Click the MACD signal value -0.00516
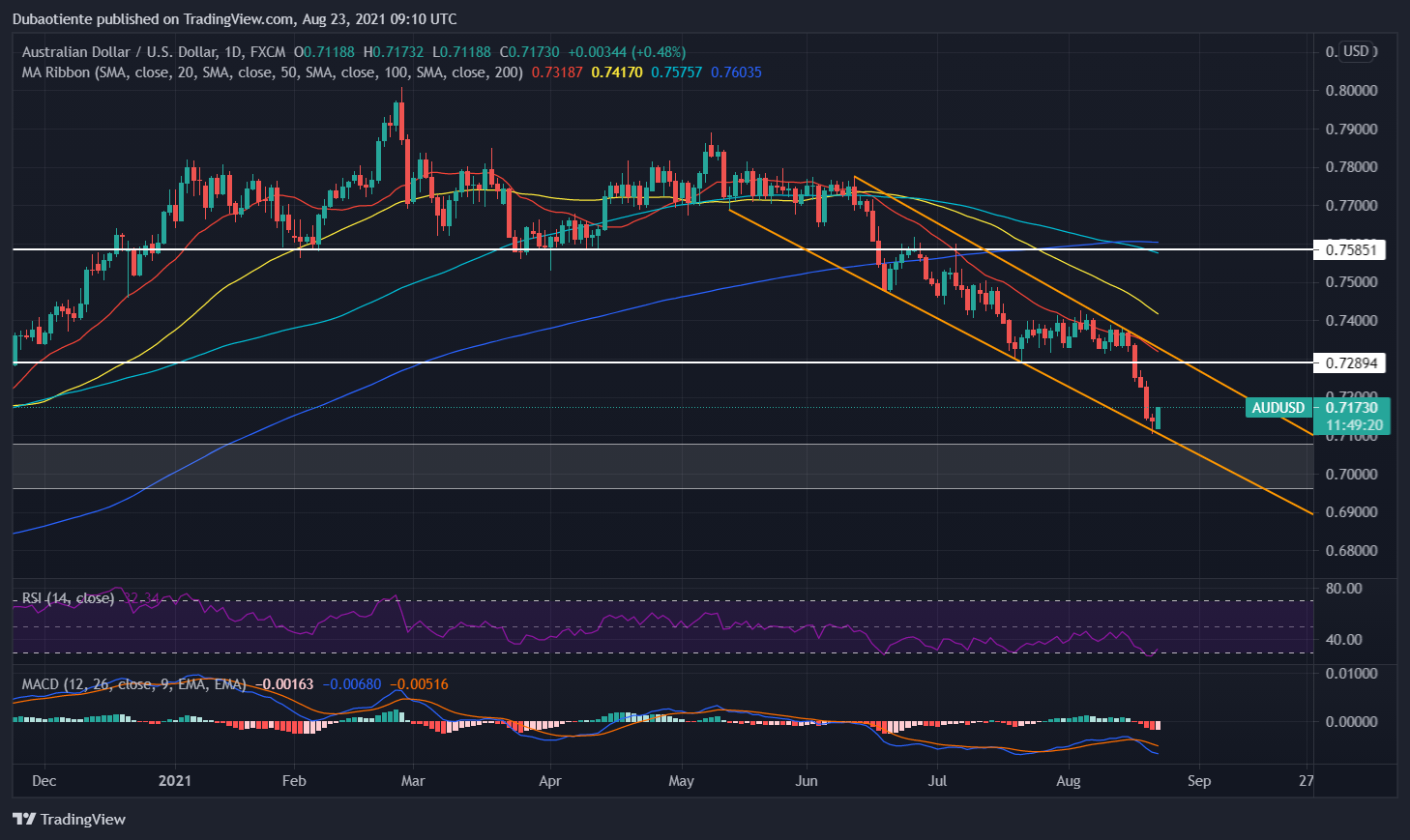Screen dimensions: 1410x840 click(419, 684)
